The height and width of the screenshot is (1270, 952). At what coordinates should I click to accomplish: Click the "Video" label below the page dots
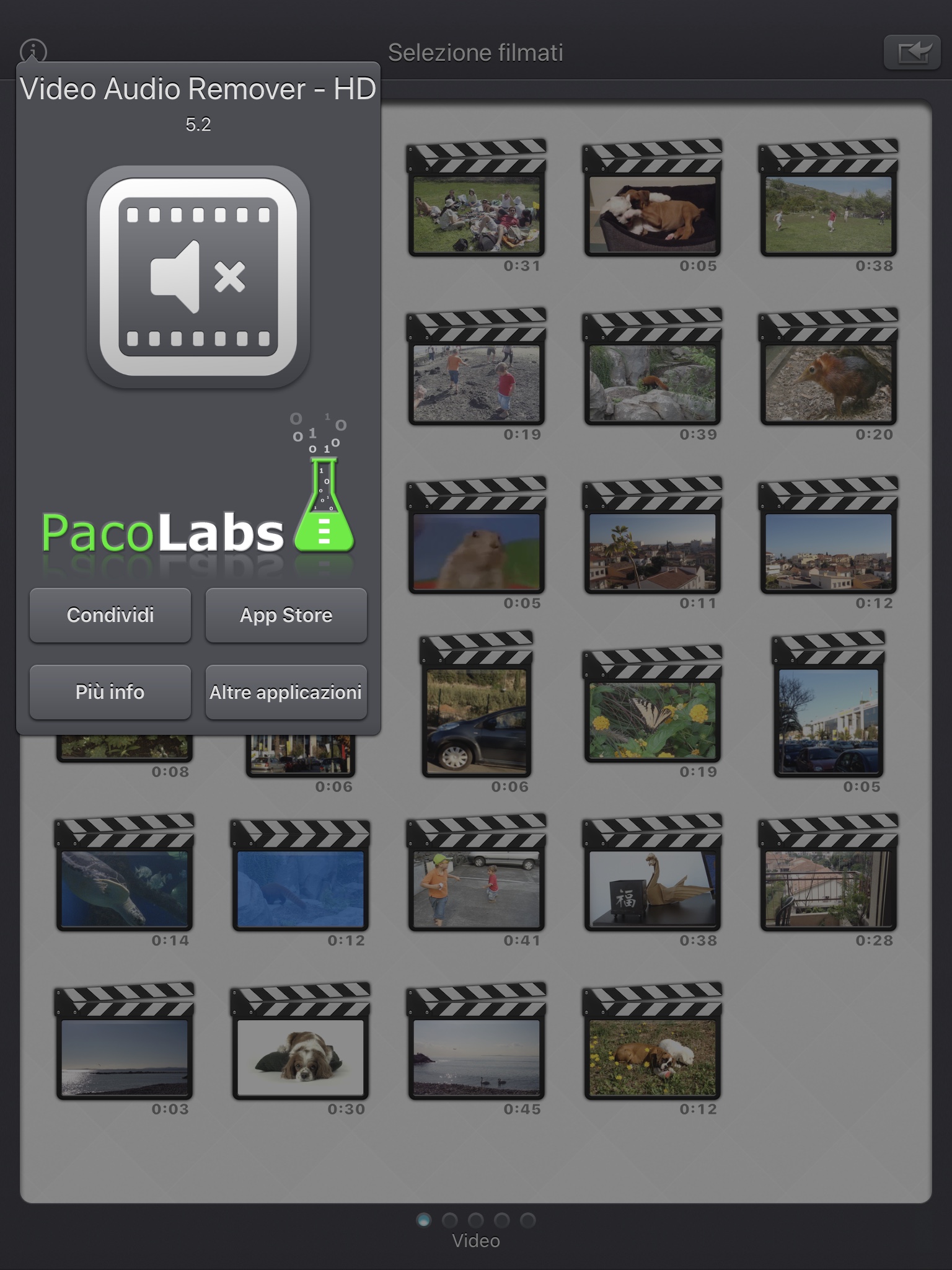click(476, 1241)
